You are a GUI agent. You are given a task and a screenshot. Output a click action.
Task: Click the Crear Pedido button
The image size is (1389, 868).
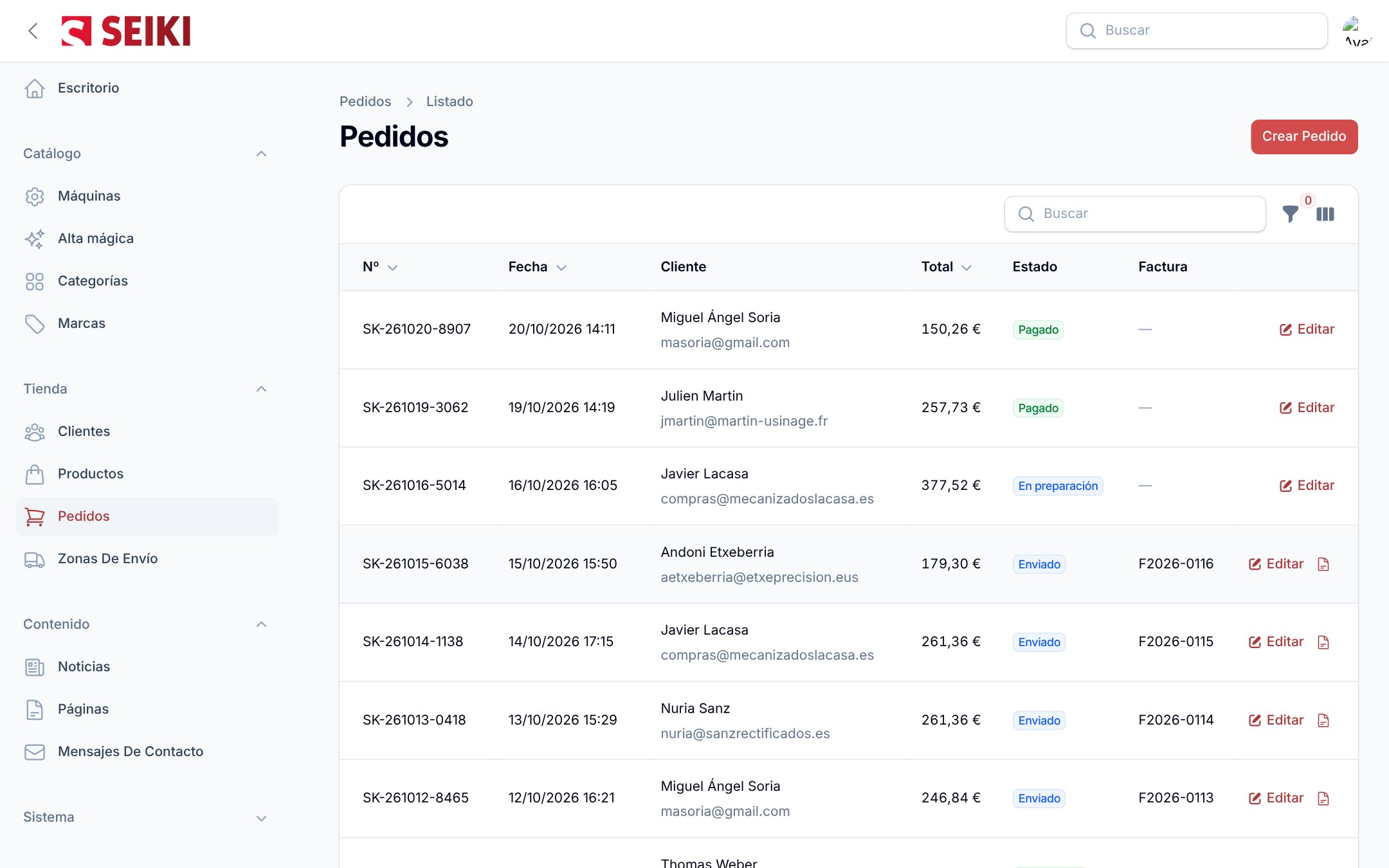pos(1303,136)
